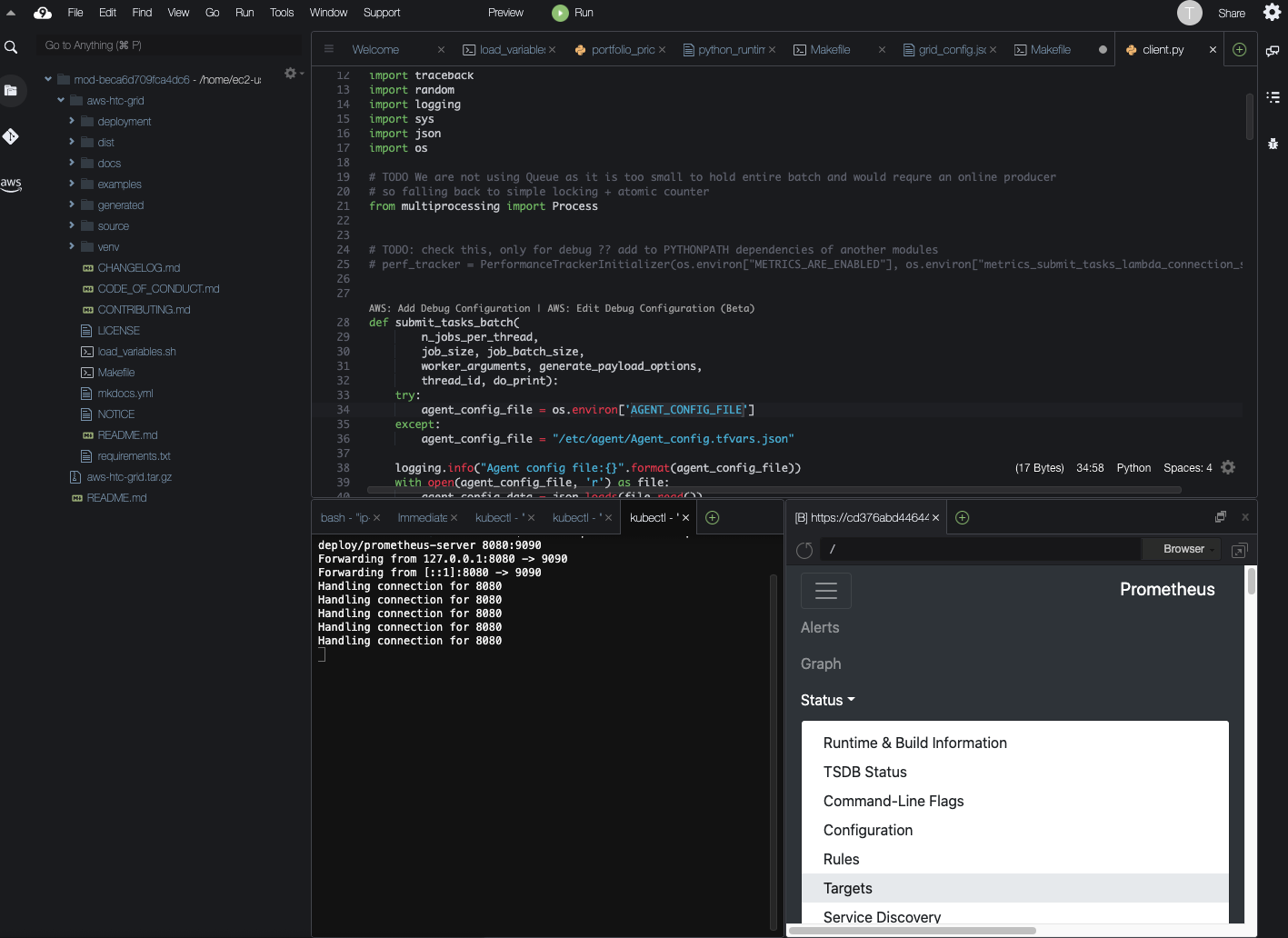
Task: Reload the Prometheus preview page
Action: coord(804,550)
